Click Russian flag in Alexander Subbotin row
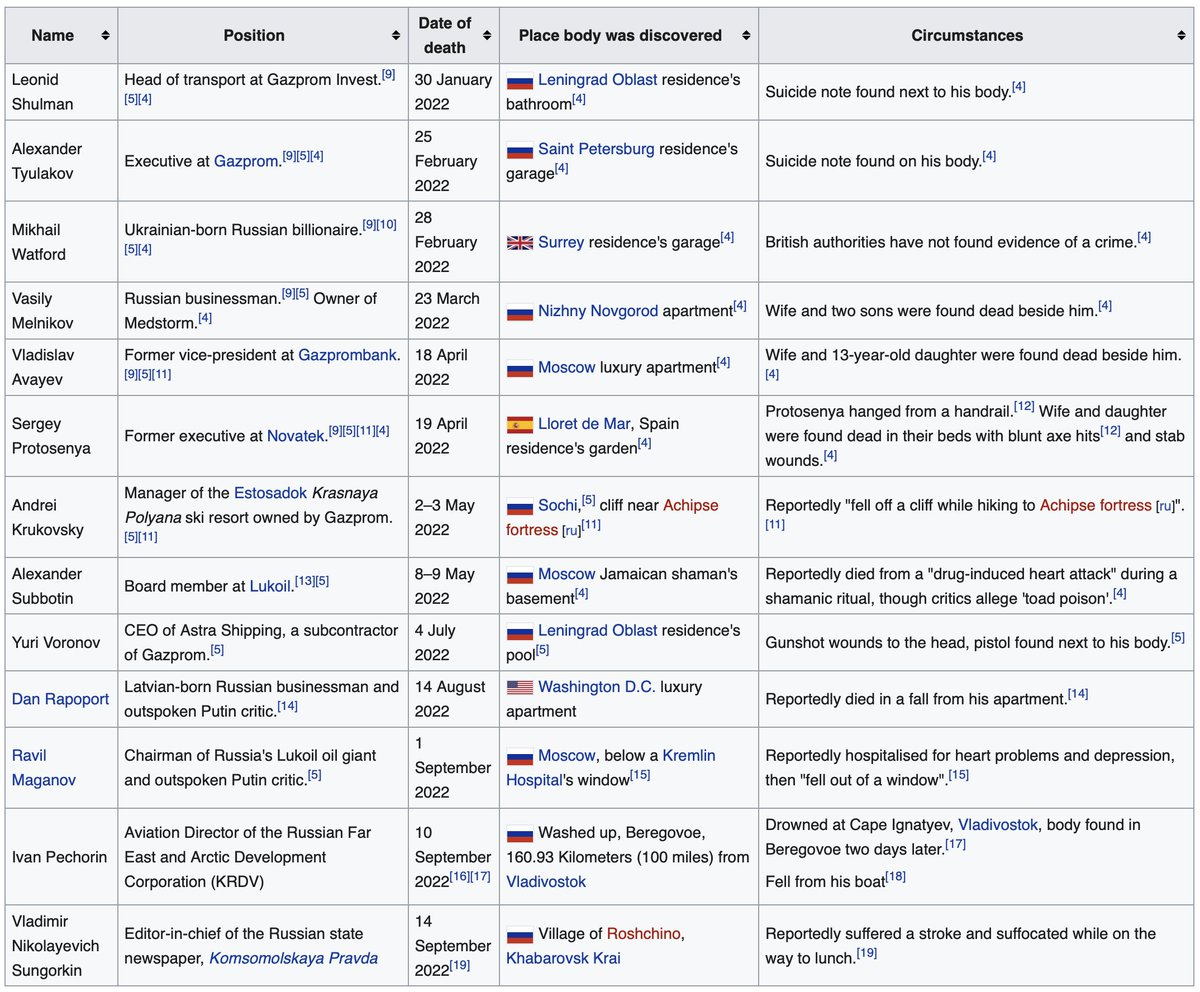Image resolution: width=1200 pixels, height=992 pixels. tap(520, 575)
